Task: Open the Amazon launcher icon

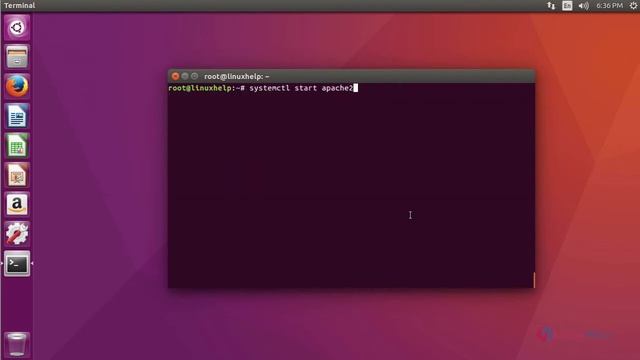Action: pyautogui.click(x=17, y=204)
